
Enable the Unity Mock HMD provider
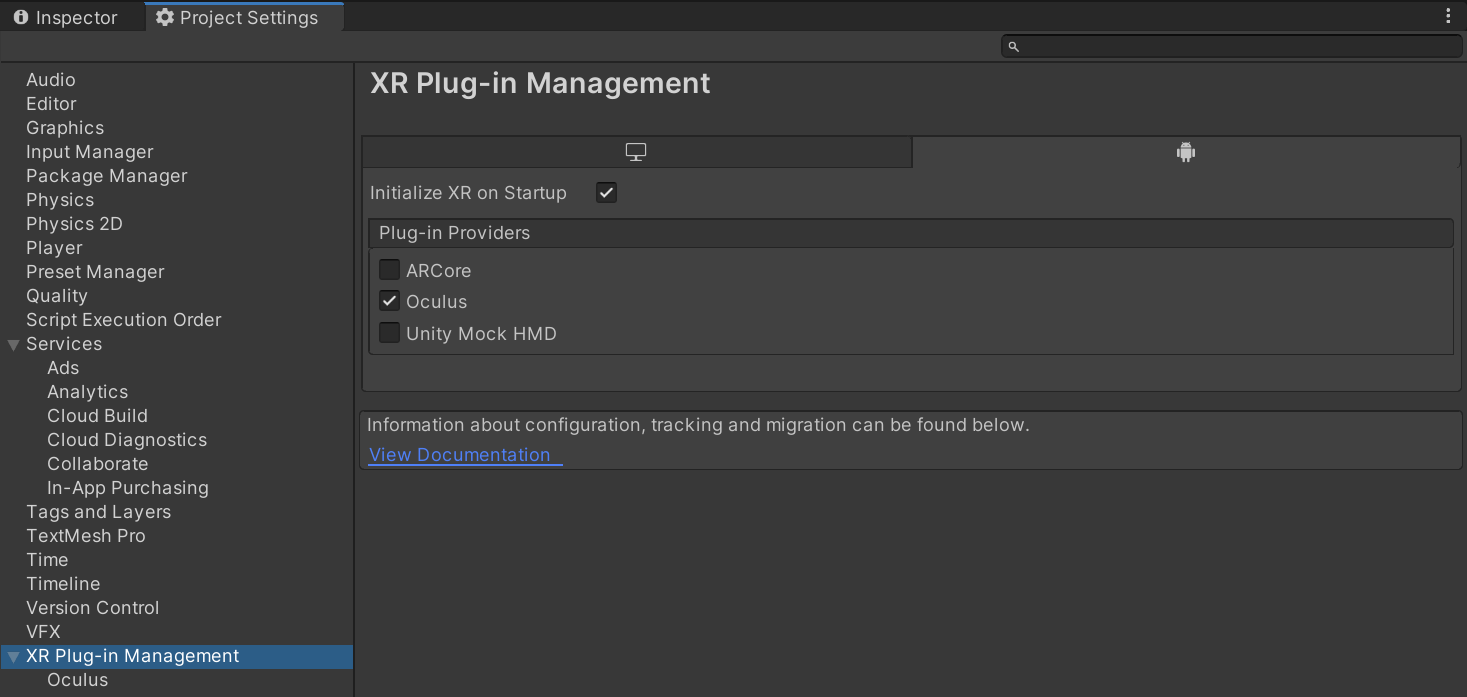(389, 333)
